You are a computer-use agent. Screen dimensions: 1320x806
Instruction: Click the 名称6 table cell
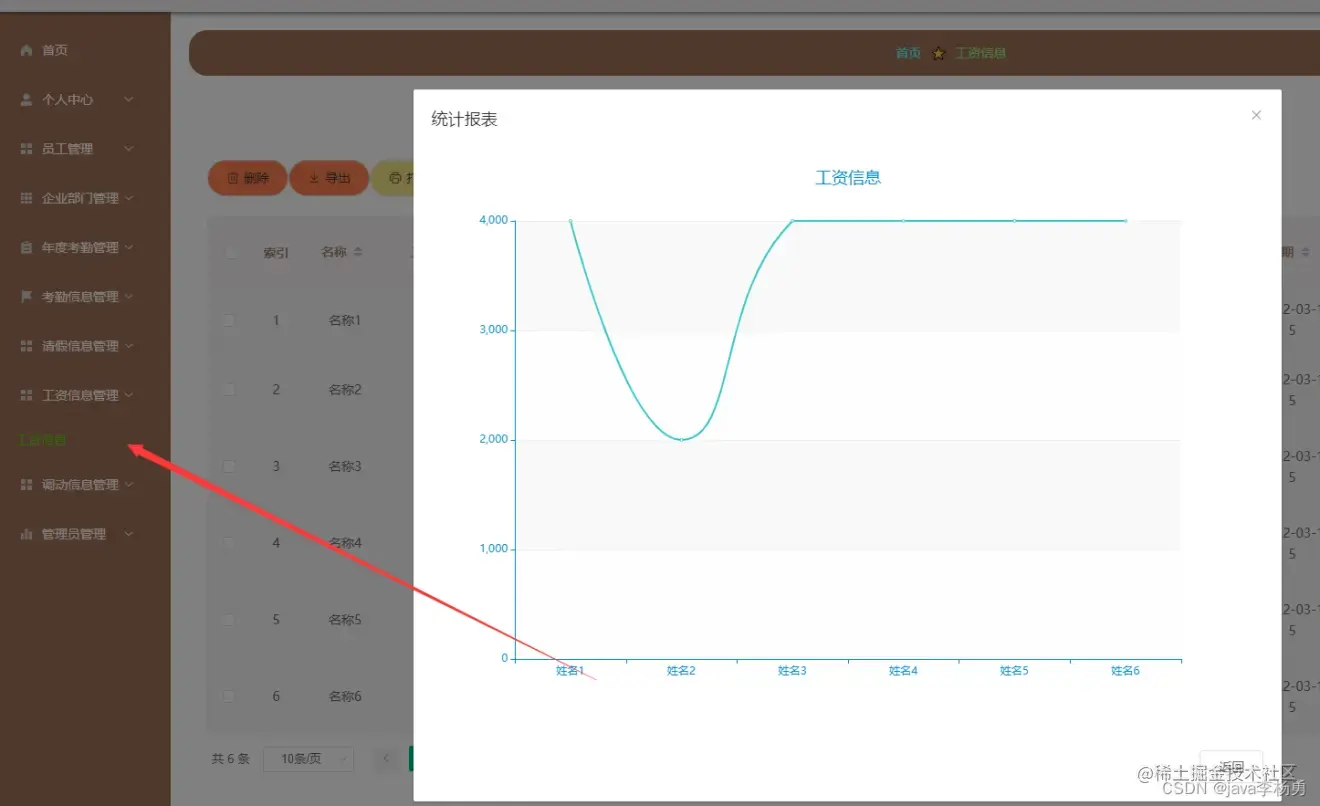point(344,696)
